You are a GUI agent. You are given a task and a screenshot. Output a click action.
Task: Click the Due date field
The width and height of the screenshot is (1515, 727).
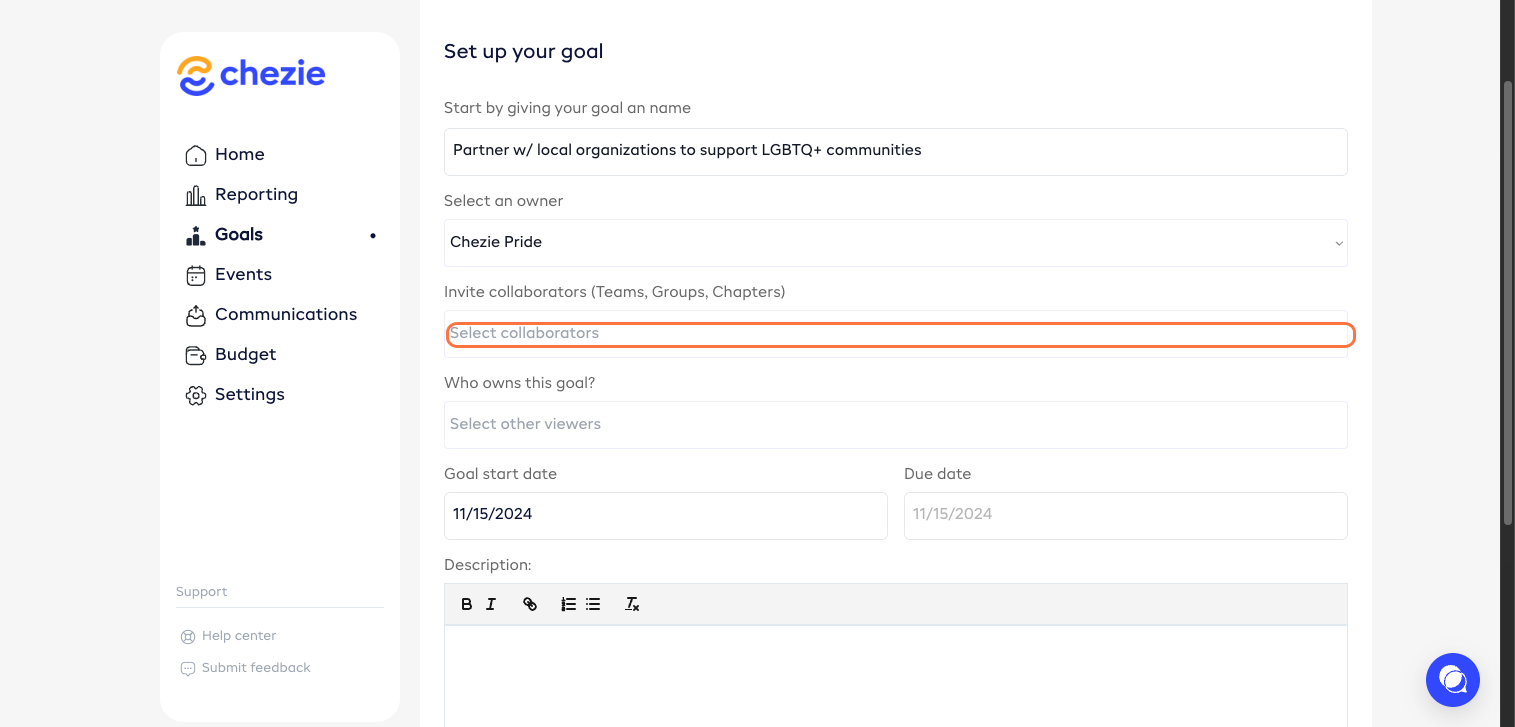pyautogui.click(x=1125, y=515)
